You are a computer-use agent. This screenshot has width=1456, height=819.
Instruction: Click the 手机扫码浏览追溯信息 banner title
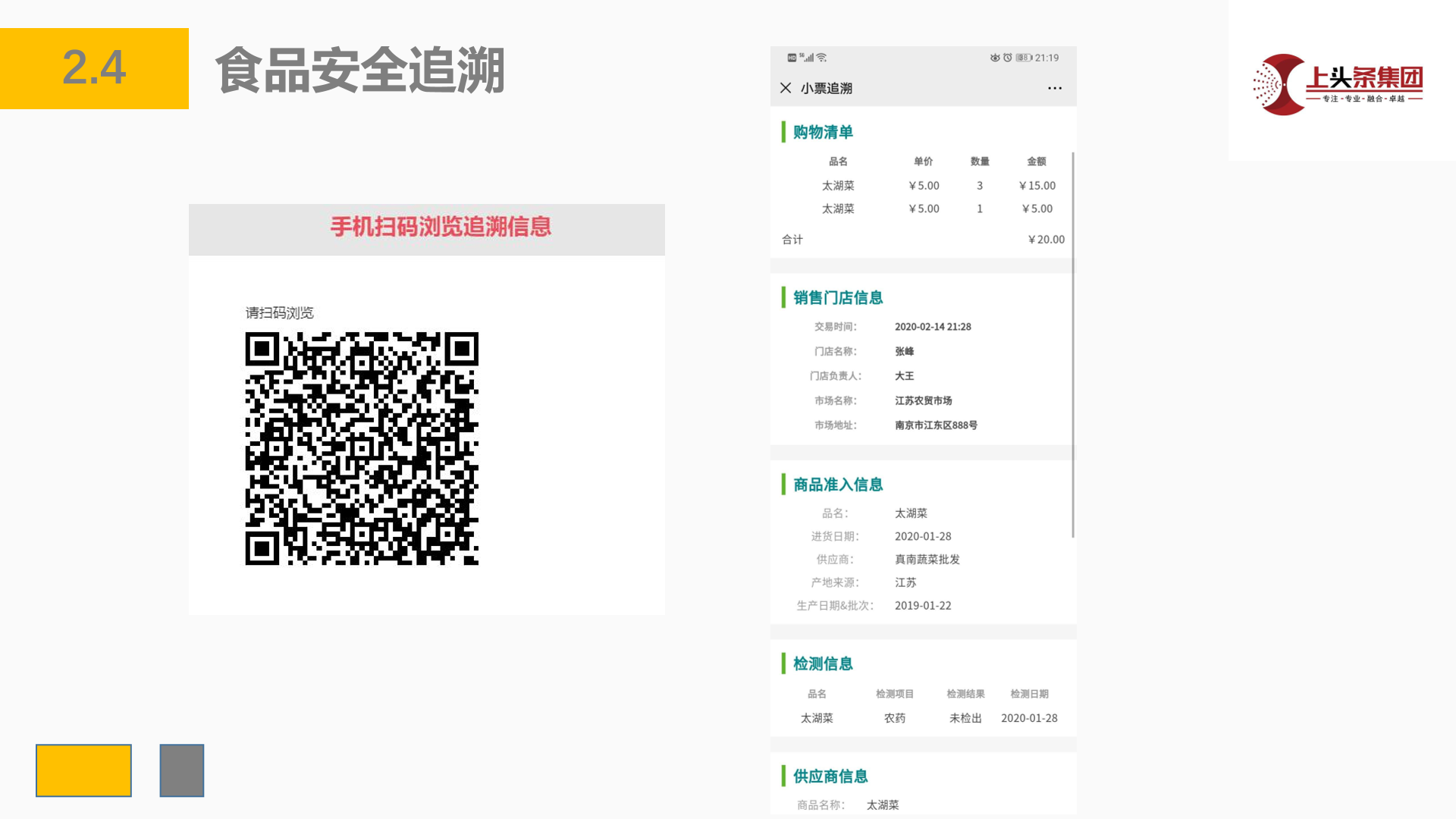tap(441, 227)
